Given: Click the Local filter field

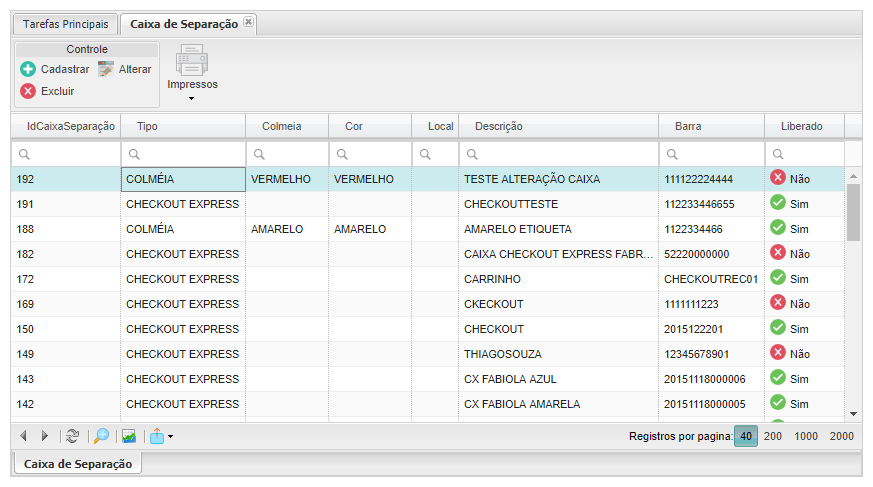Looking at the screenshot, I should pyautogui.click(x=435, y=154).
